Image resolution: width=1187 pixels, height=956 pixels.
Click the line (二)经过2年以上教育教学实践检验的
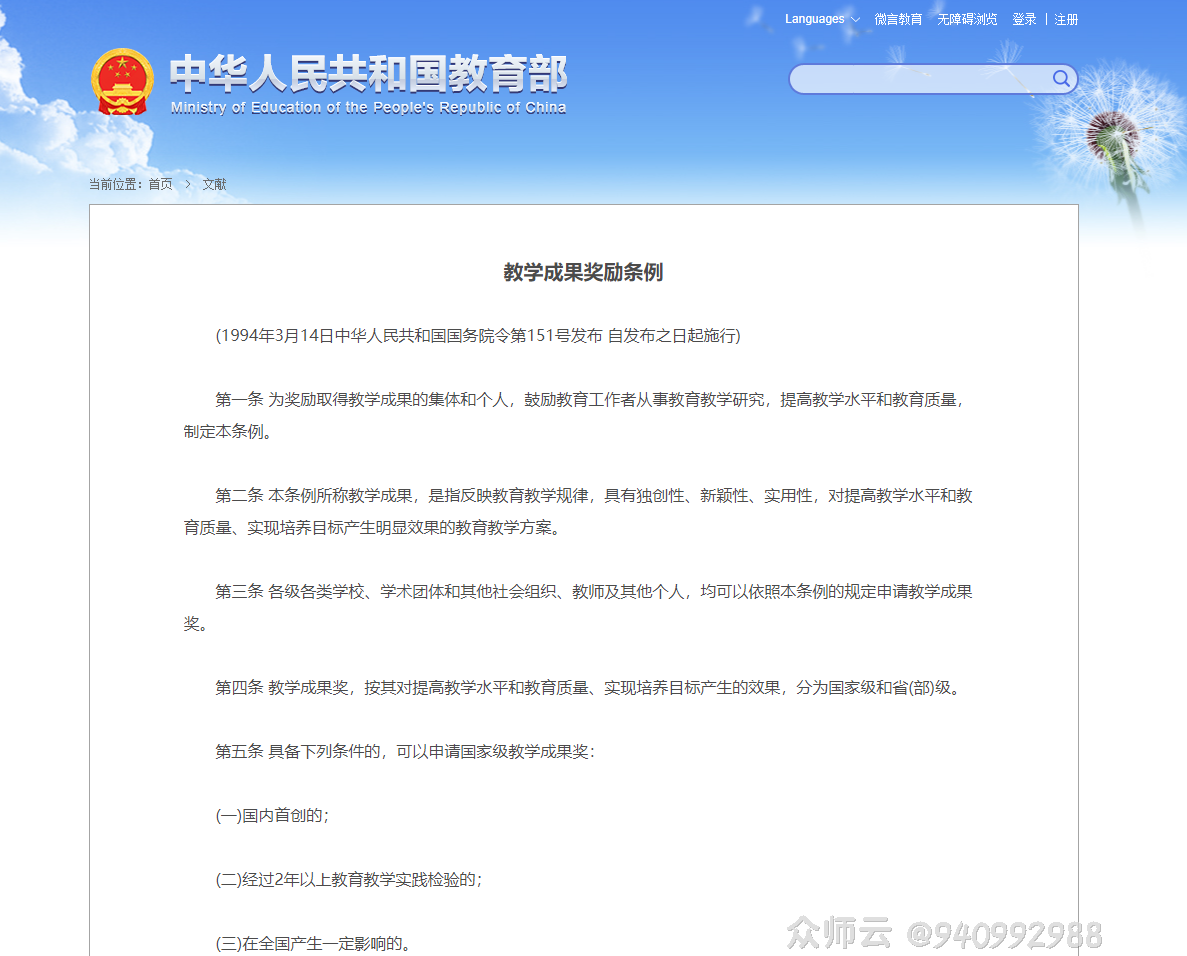pyautogui.click(x=349, y=880)
